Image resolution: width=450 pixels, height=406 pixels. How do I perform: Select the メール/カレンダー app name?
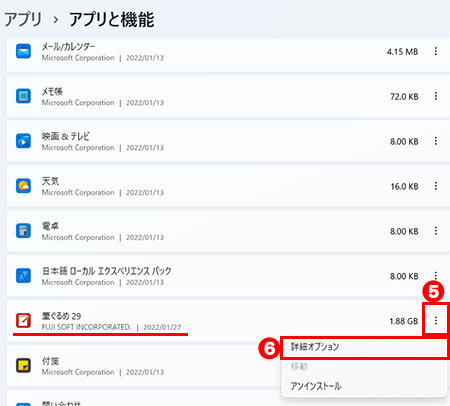coord(68,46)
